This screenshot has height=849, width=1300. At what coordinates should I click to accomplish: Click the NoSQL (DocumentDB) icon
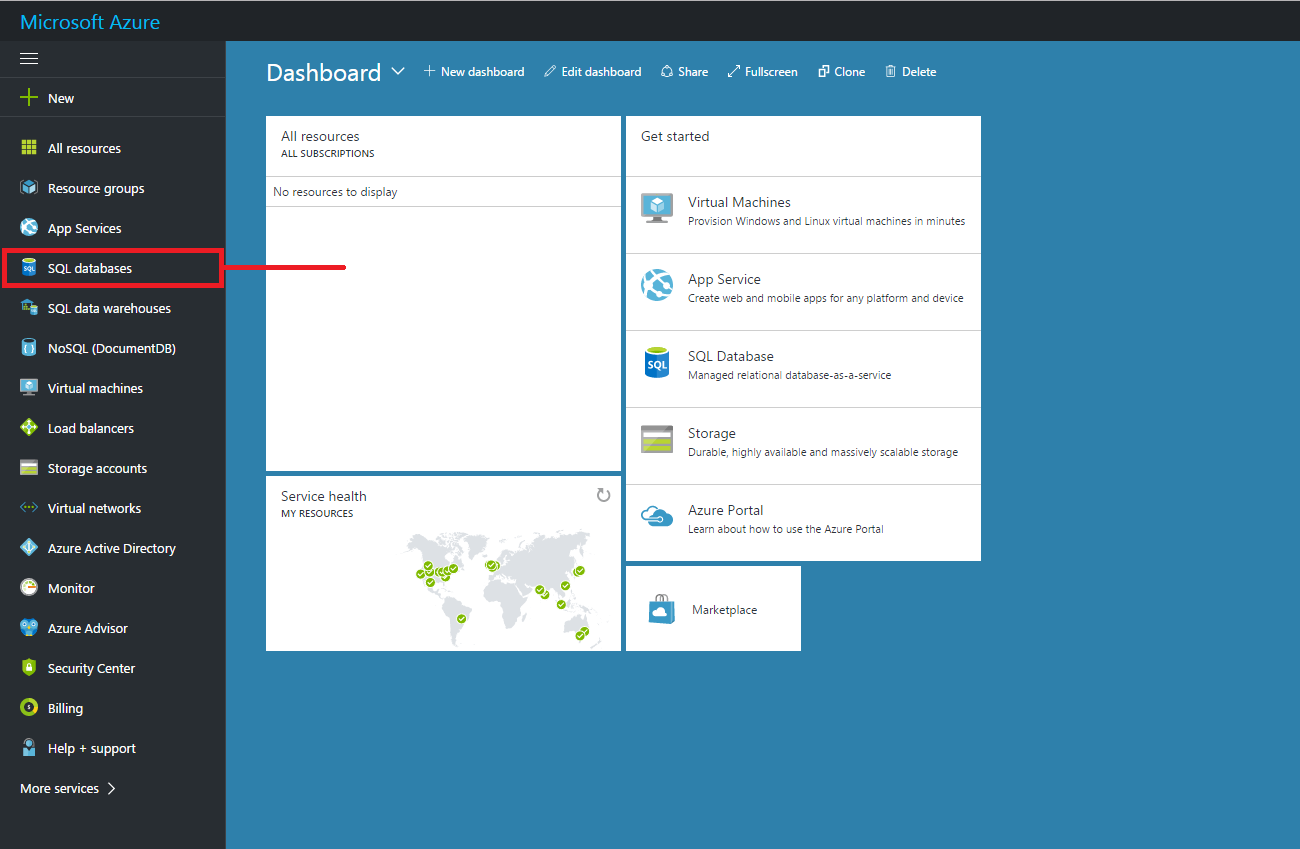[x=29, y=348]
